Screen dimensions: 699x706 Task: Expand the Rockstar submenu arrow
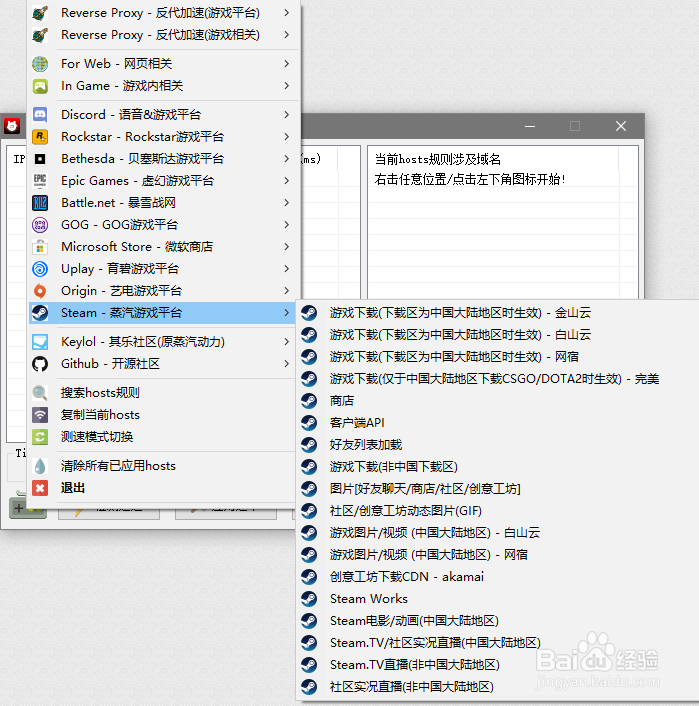click(286, 137)
